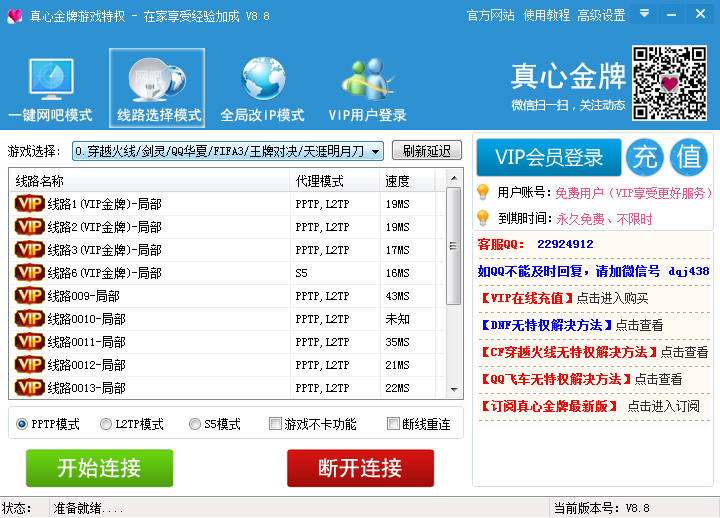Open the 一键网吧模式 monitor icon
The image size is (720, 518).
click(51, 79)
